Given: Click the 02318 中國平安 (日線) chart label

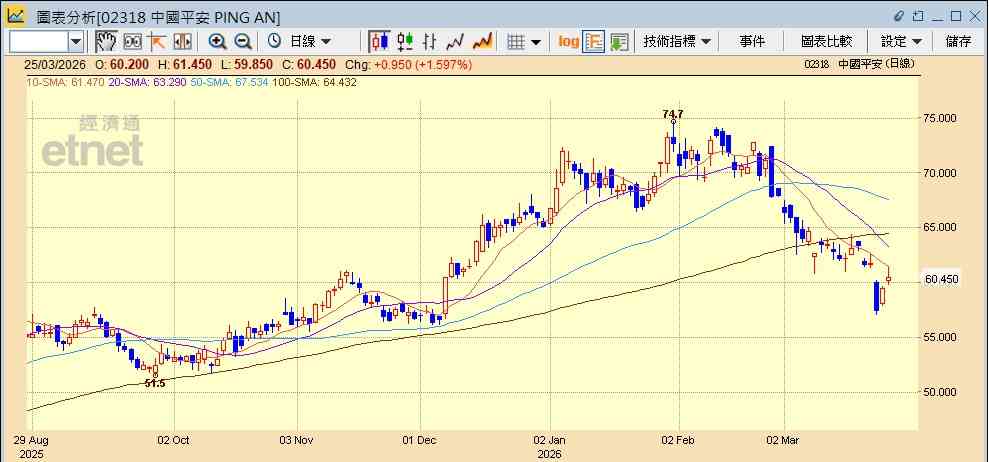Looking at the screenshot, I should (x=859, y=64).
